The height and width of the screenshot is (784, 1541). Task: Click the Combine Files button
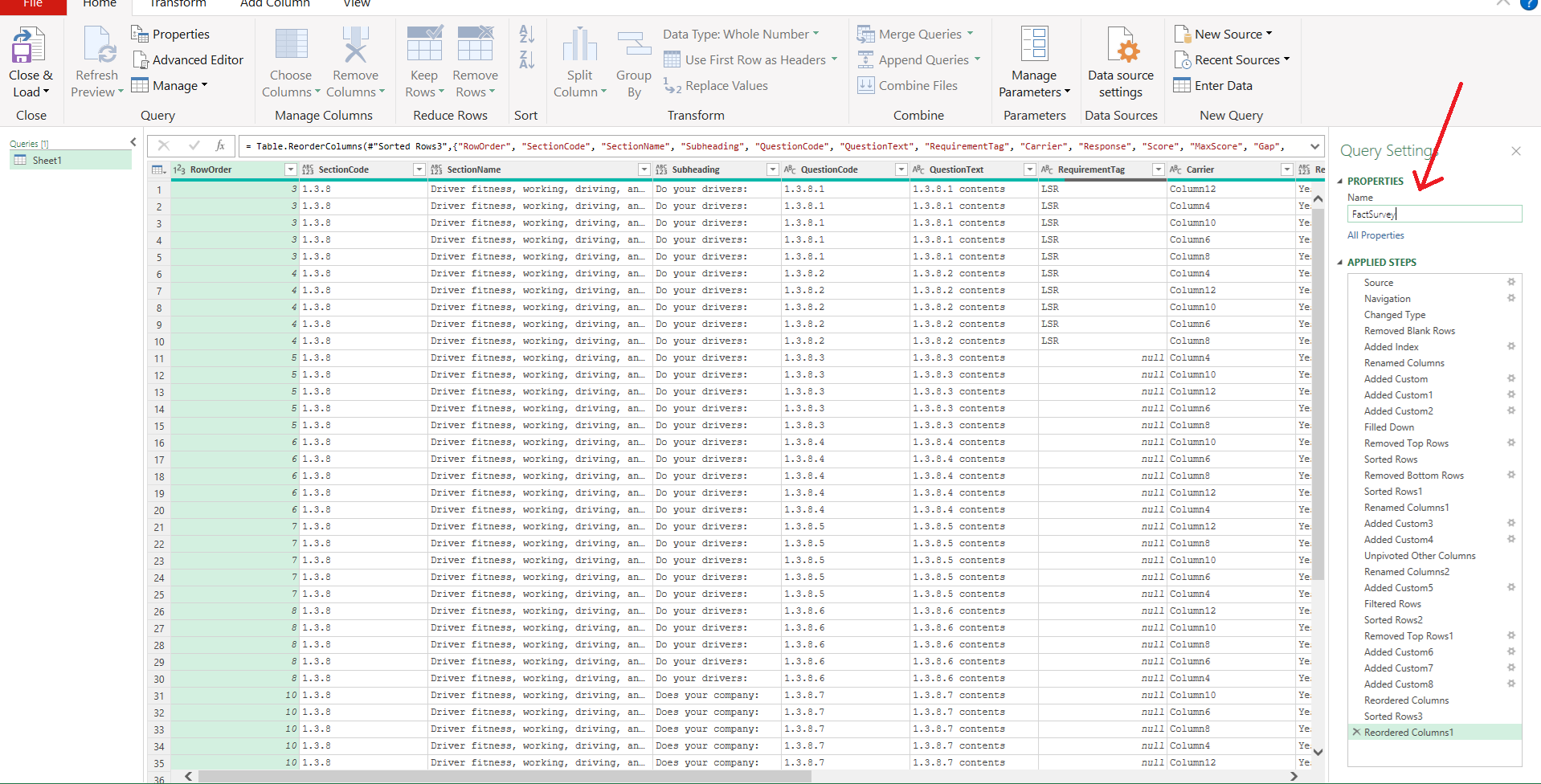point(907,86)
